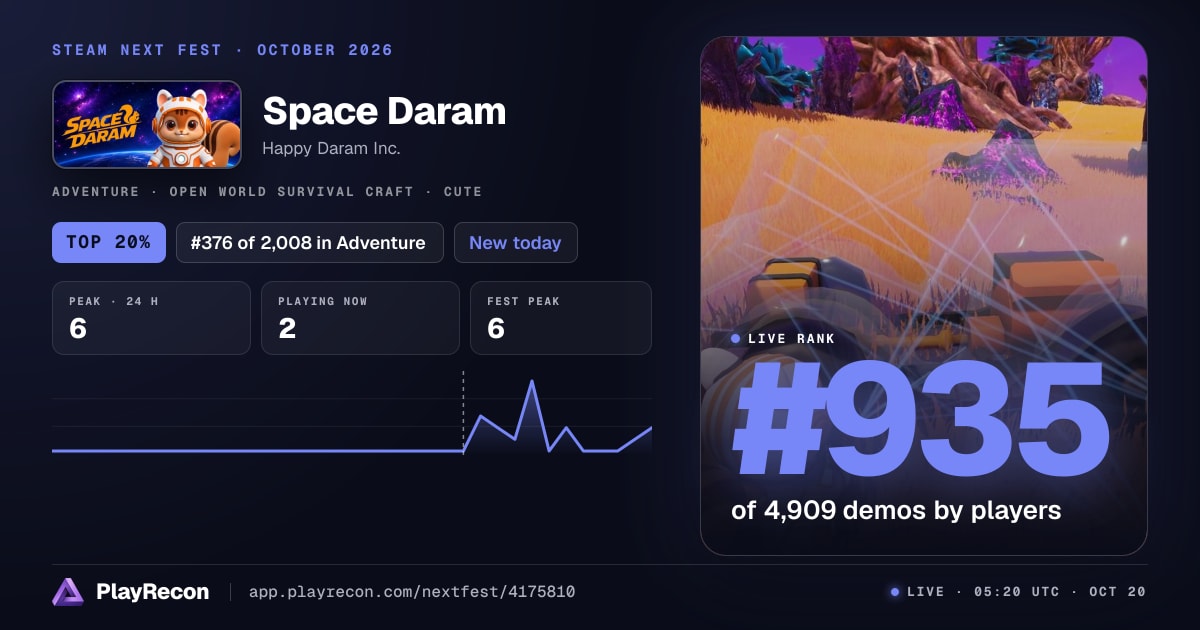This screenshot has height=630, width=1200.
Task: Click the New today badge
Action: click(x=515, y=242)
